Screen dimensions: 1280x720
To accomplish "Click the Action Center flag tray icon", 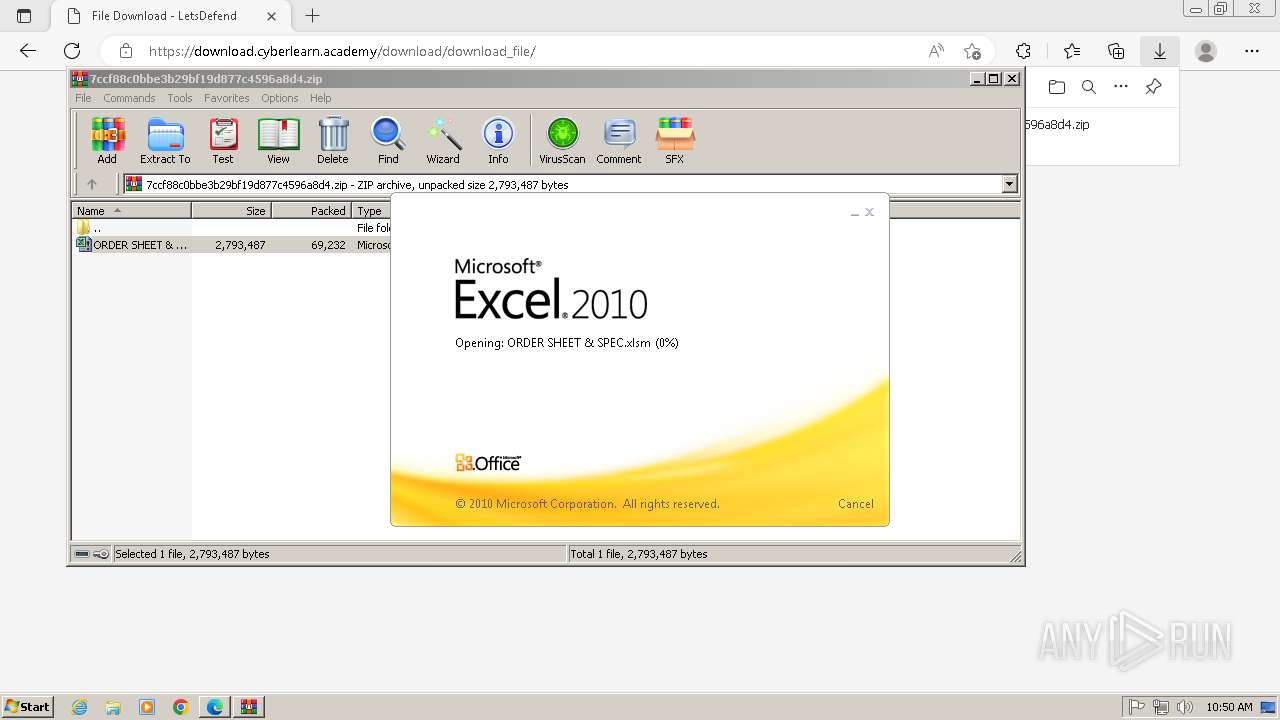I will (x=1137, y=707).
